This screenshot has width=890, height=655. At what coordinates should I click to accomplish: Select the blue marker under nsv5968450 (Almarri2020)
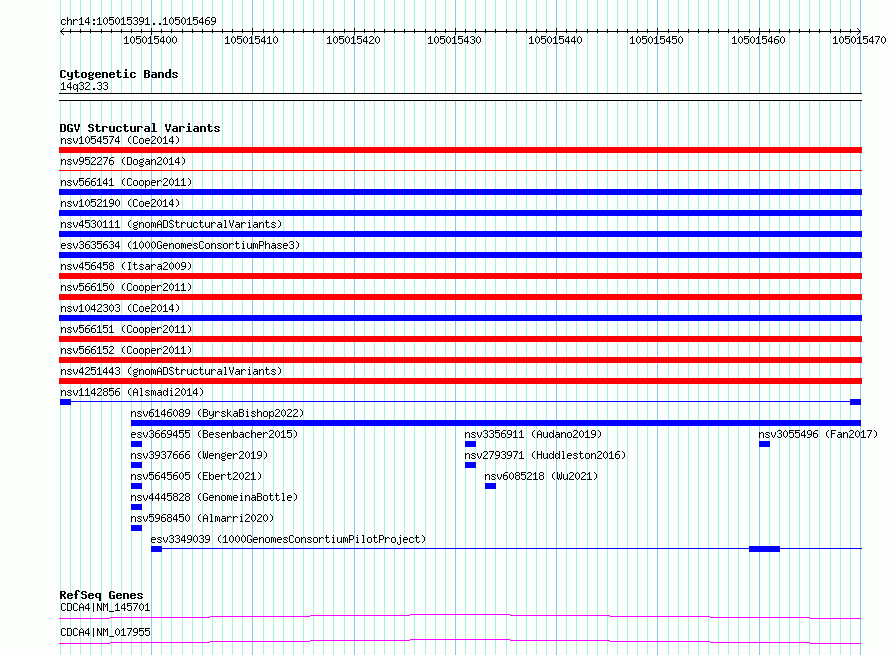(x=136, y=528)
